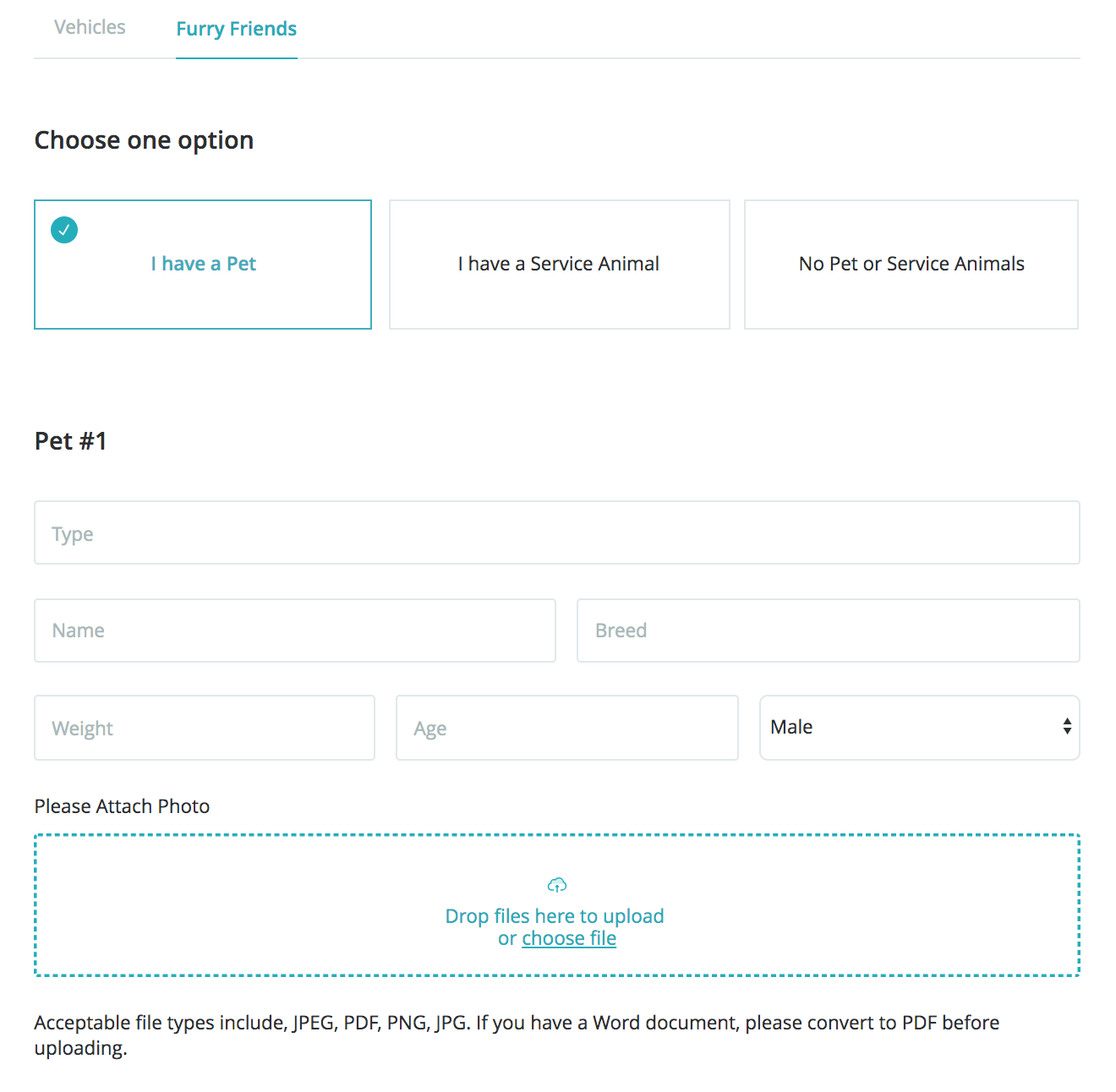Select the 'I have a Pet' option
This screenshot has width=1116, height=1092.
point(203,264)
